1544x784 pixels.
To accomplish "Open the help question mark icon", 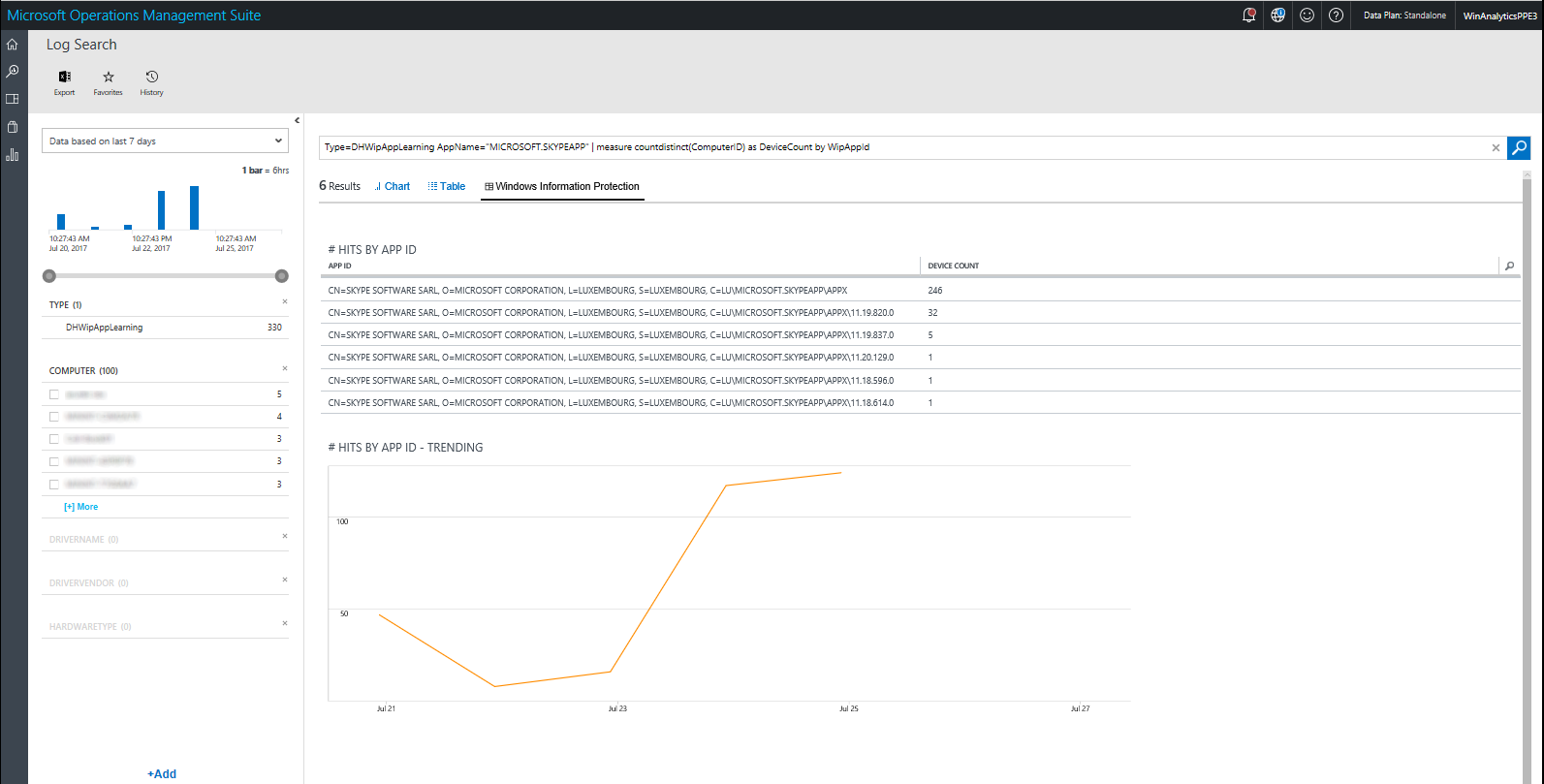I will tap(1336, 16).
